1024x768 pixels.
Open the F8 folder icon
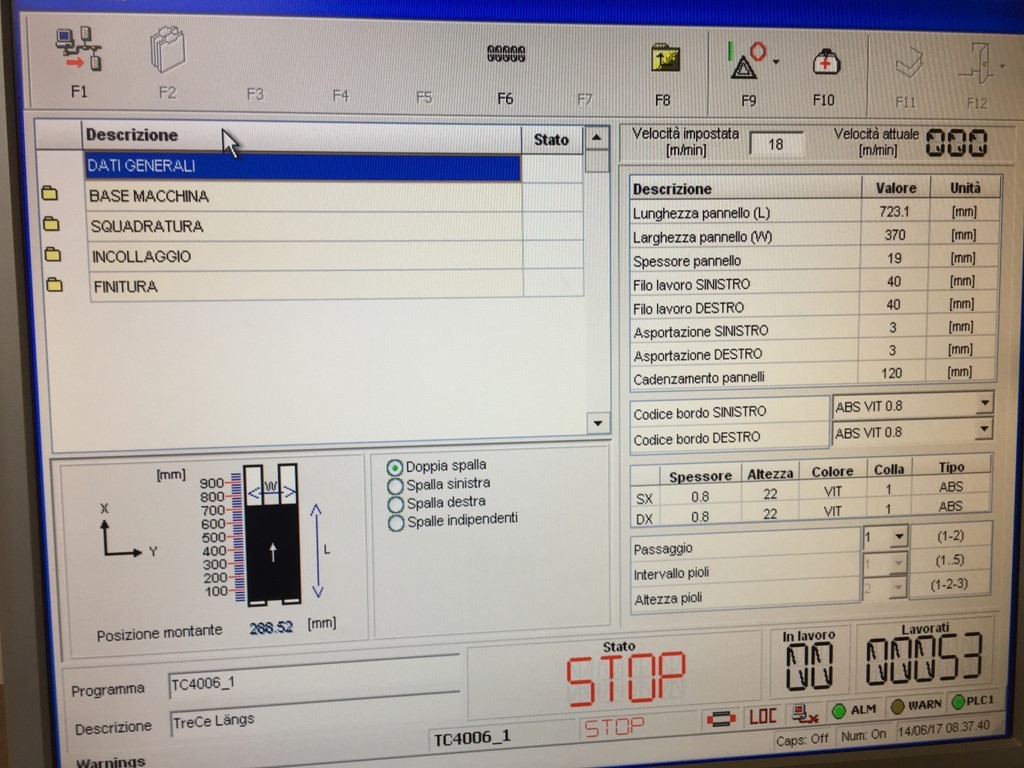point(665,59)
